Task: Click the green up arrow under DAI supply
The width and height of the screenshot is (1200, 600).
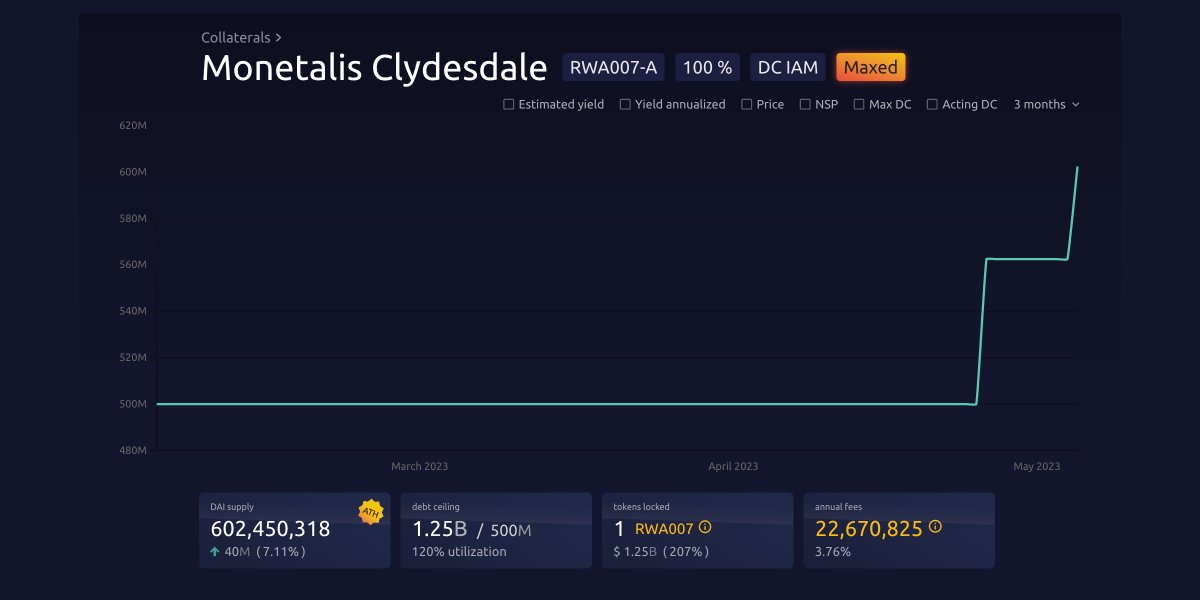Action: (x=215, y=551)
